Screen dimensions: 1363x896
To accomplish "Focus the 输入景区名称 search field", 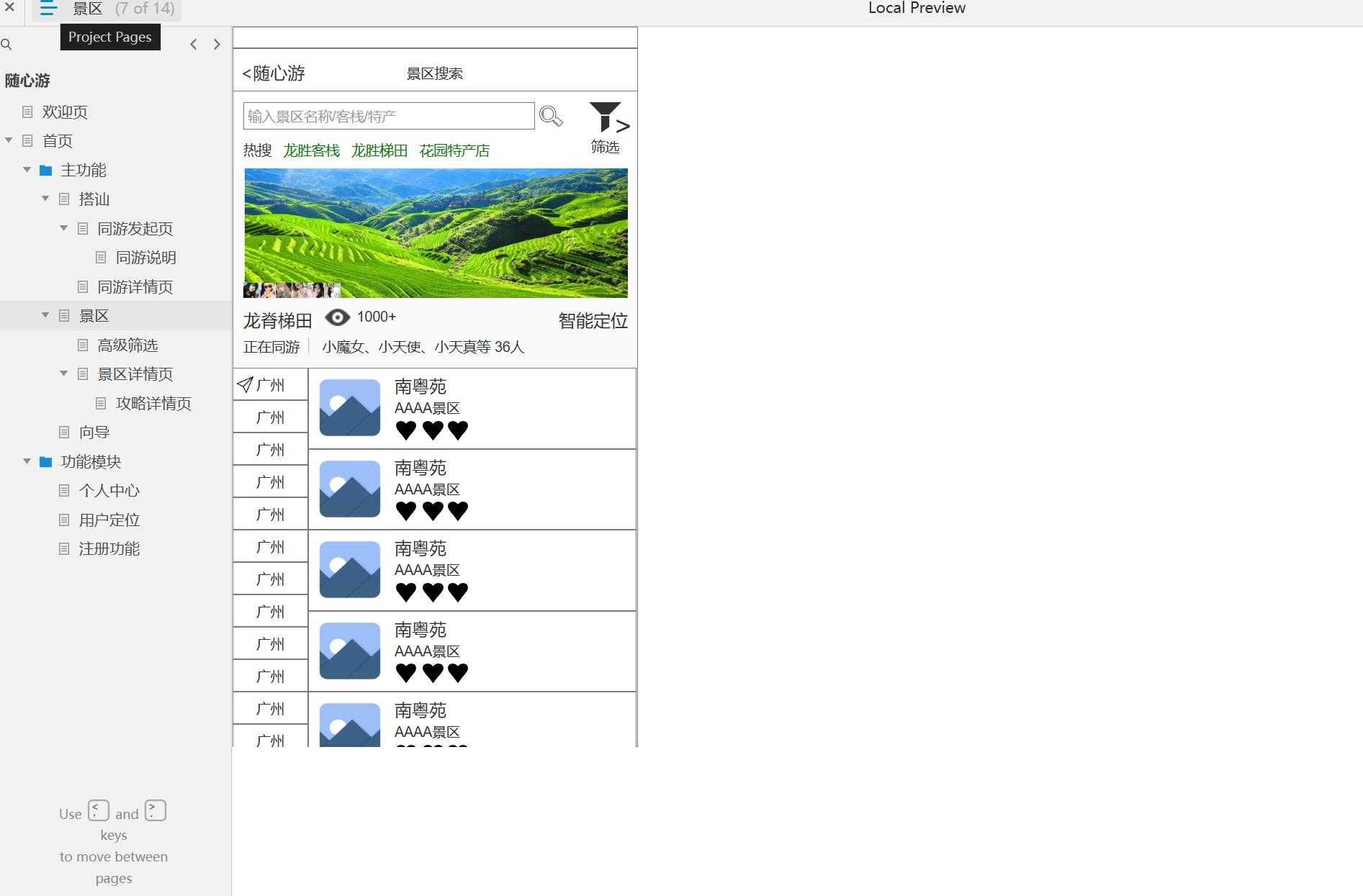I will pos(389,116).
